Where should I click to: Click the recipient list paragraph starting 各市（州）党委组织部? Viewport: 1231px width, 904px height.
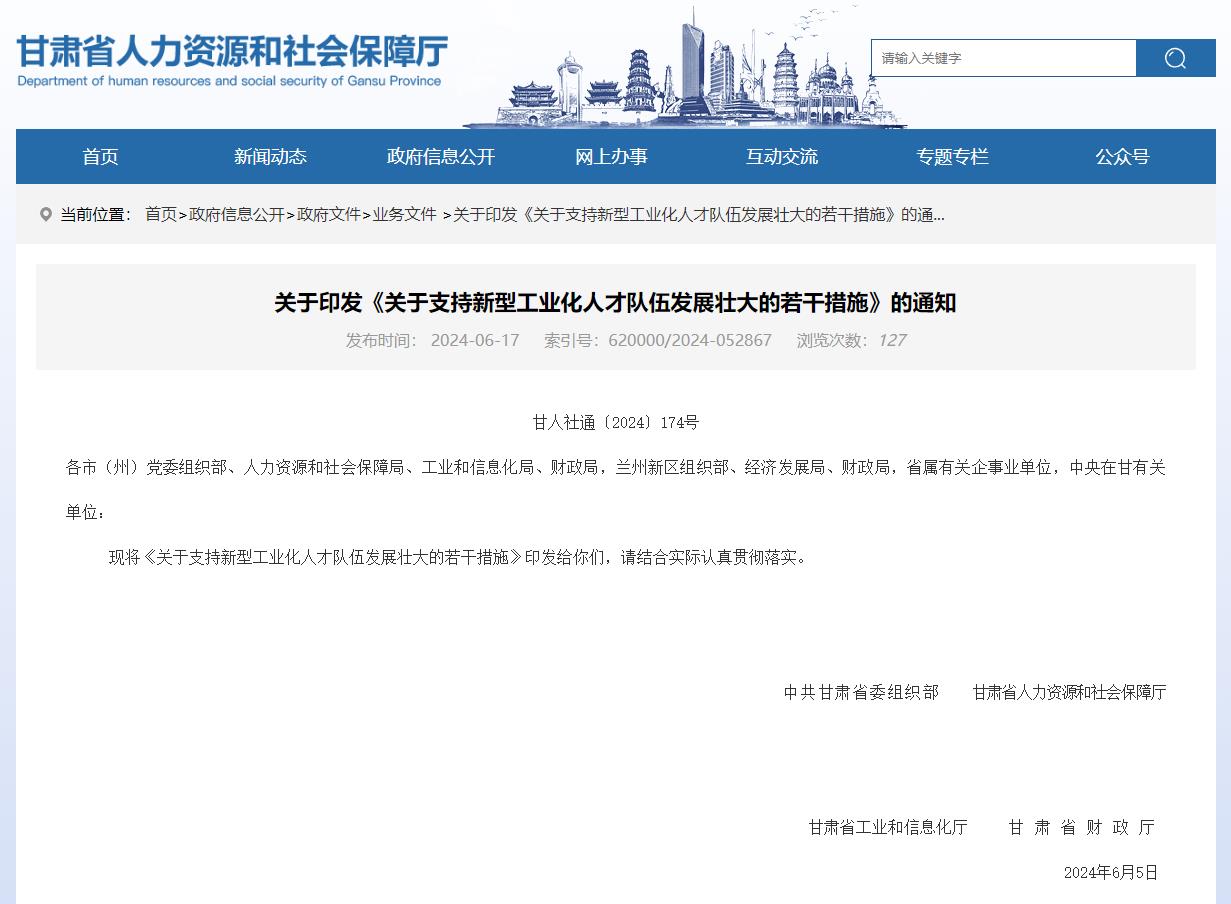[x=615, y=489]
